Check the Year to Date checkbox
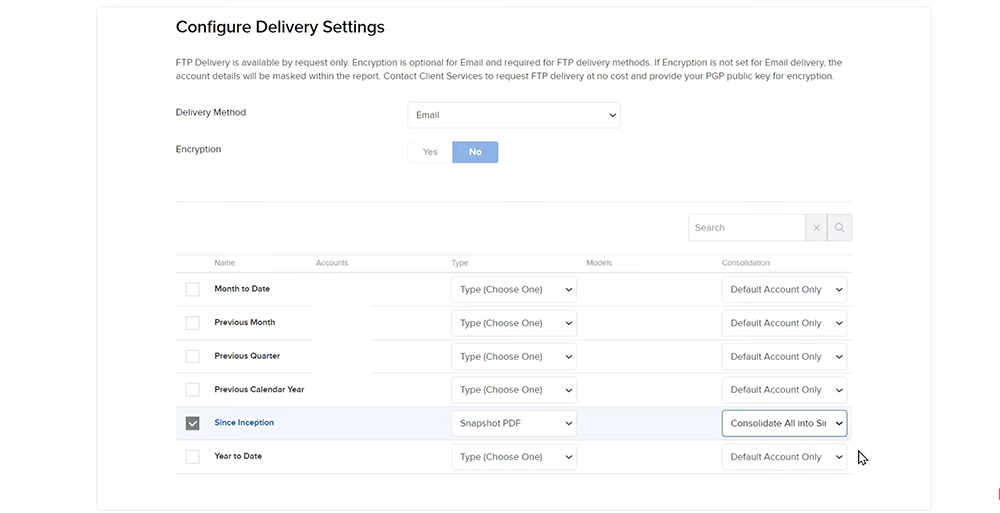 tap(193, 457)
